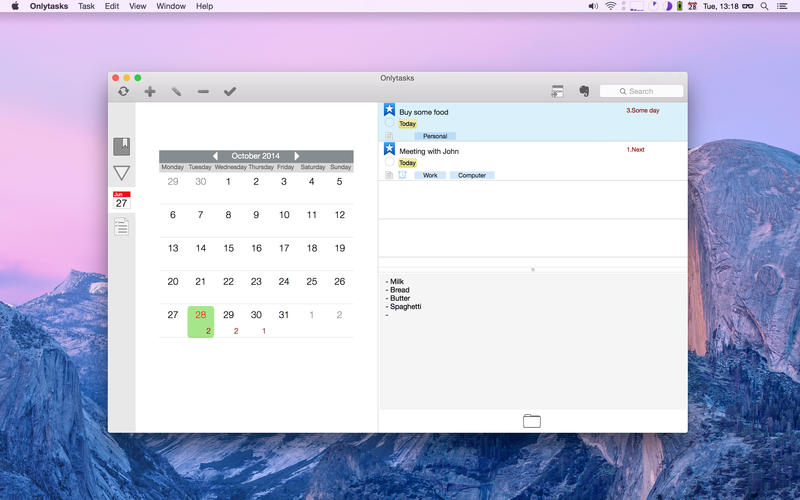
Task: Click note icon in Buy some food row
Action: click(x=389, y=136)
